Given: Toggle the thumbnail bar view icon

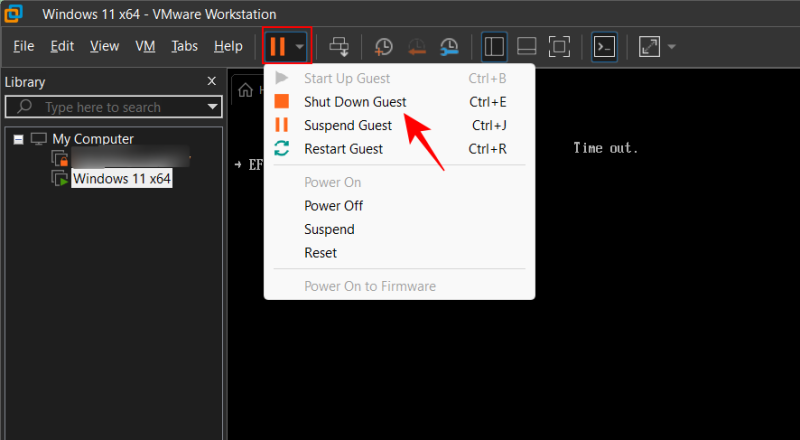Looking at the screenshot, I should 527,46.
